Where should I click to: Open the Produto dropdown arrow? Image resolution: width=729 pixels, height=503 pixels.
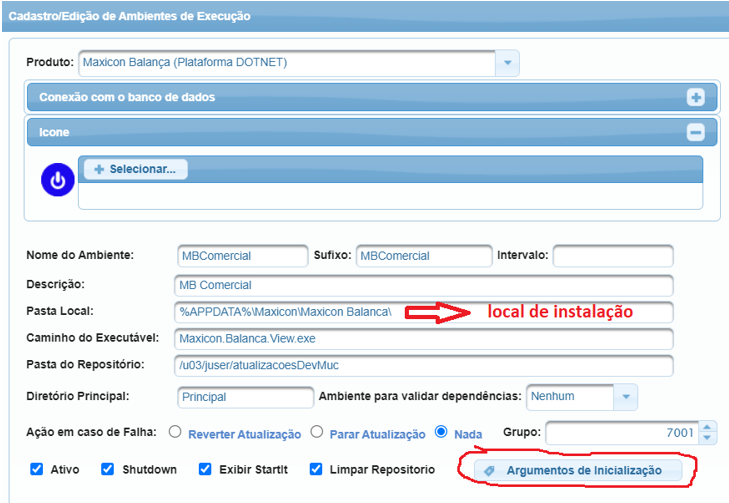(507, 63)
